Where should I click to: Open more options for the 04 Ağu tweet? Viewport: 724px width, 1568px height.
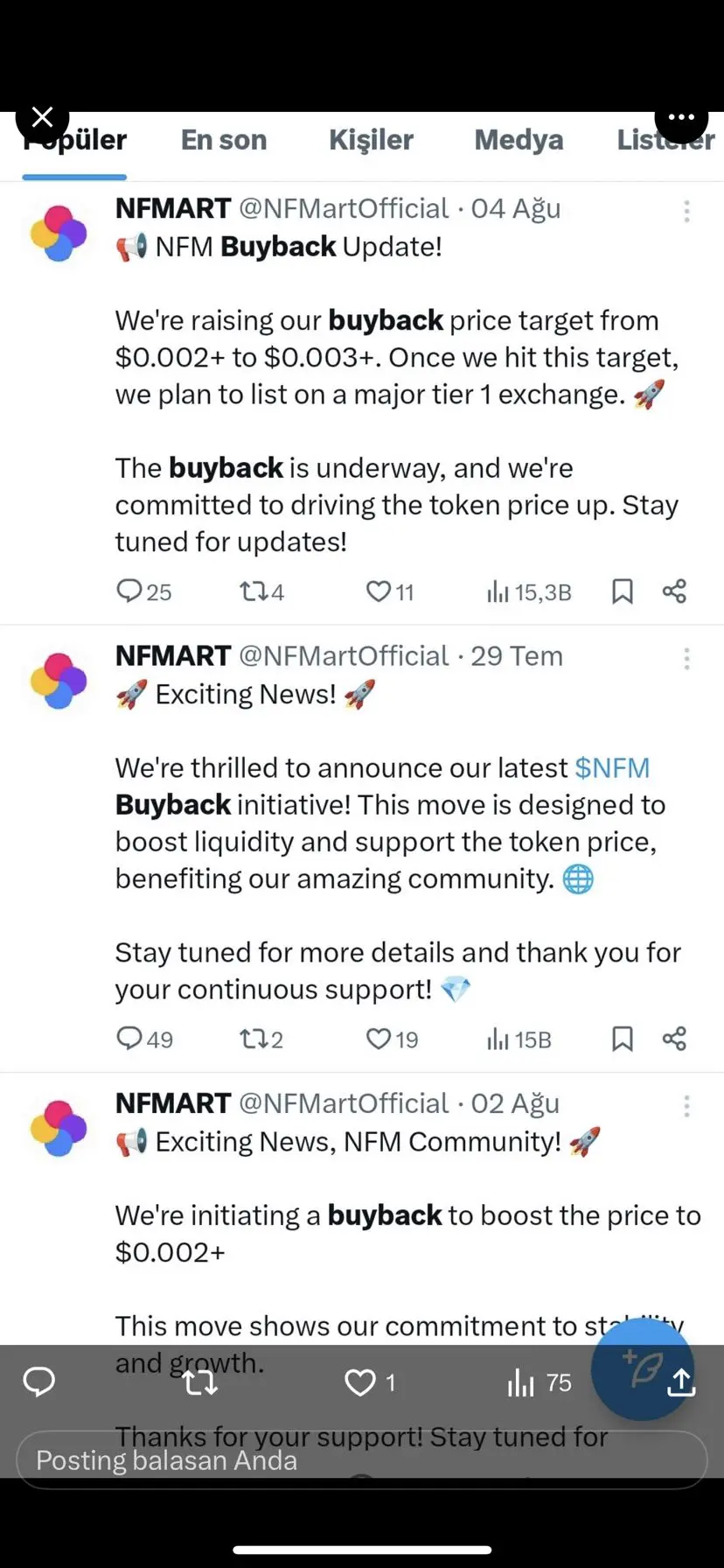click(x=686, y=211)
